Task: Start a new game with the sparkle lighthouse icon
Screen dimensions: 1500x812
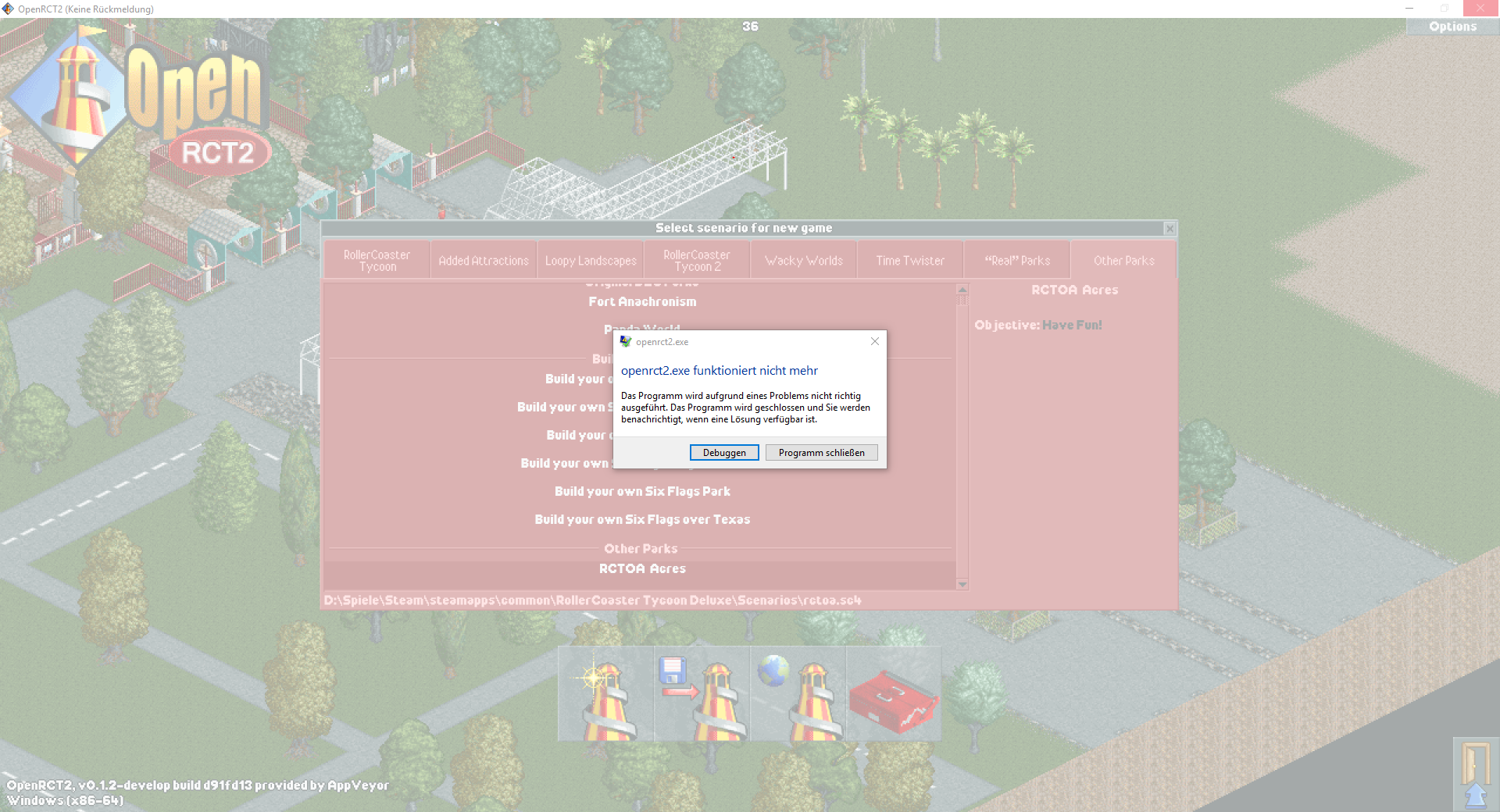Action: coord(605,693)
